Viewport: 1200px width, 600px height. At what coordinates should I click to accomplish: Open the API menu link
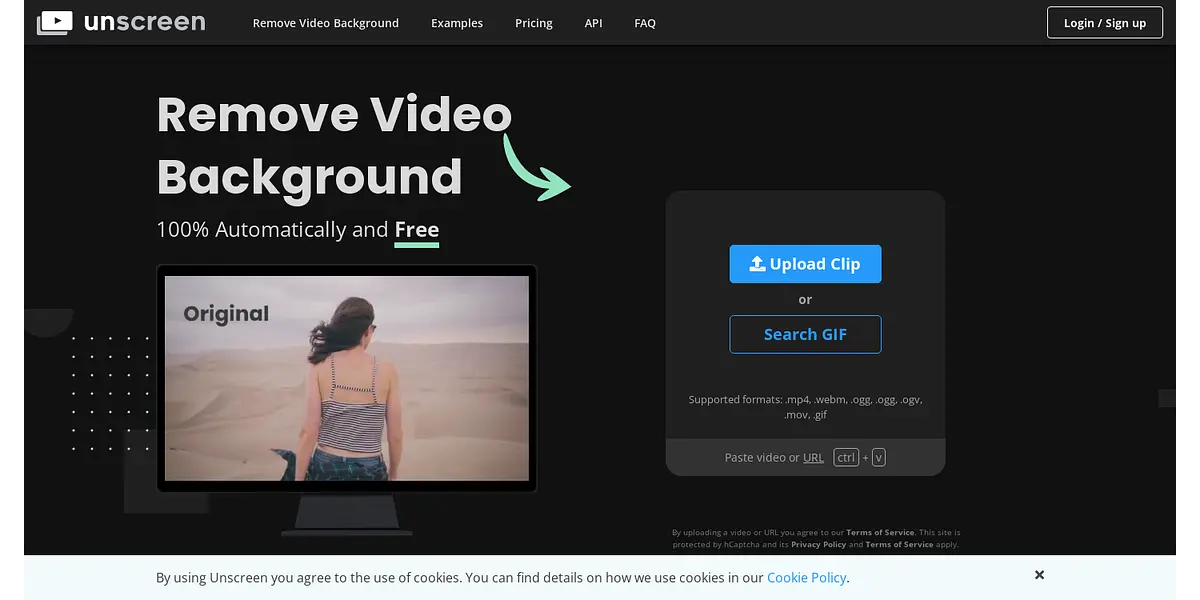[x=594, y=23]
